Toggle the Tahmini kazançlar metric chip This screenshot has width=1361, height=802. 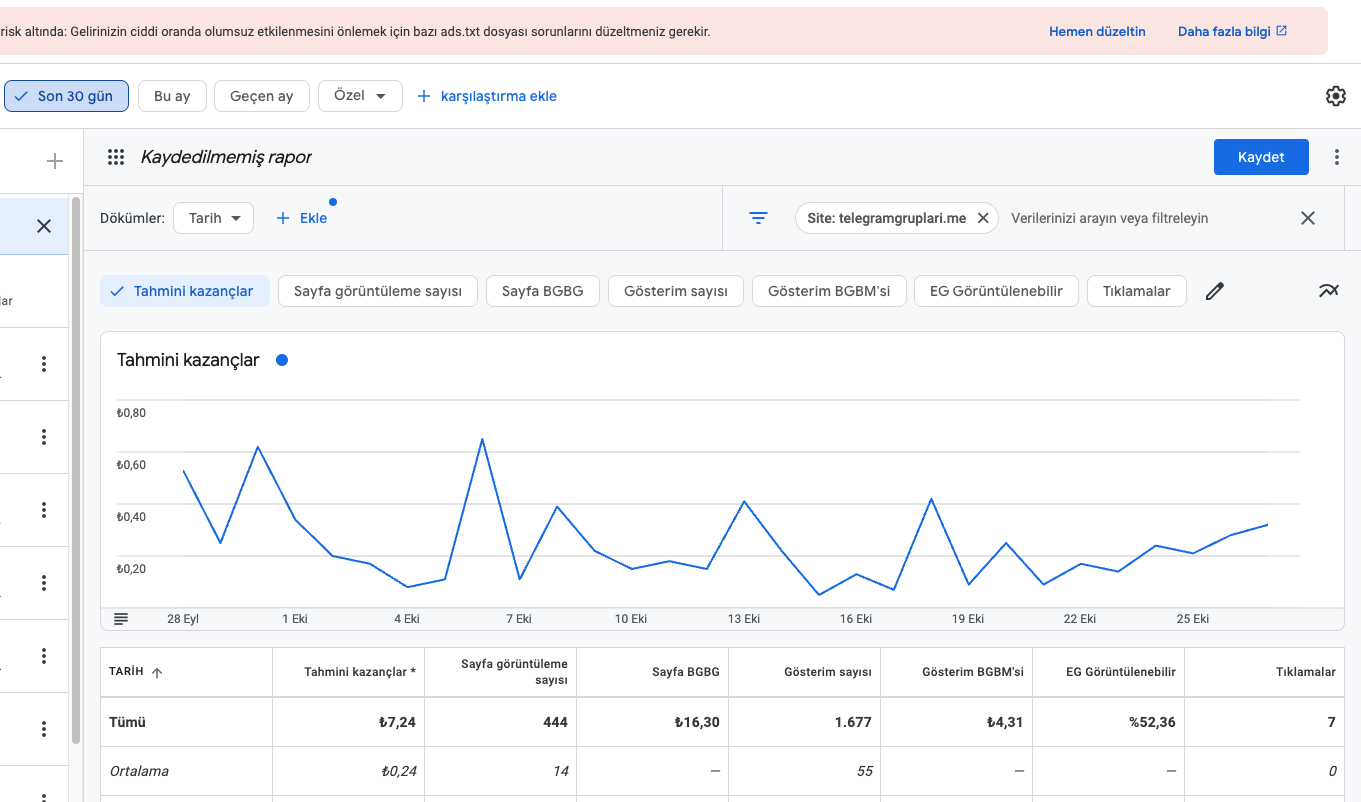pyautogui.click(x=185, y=291)
